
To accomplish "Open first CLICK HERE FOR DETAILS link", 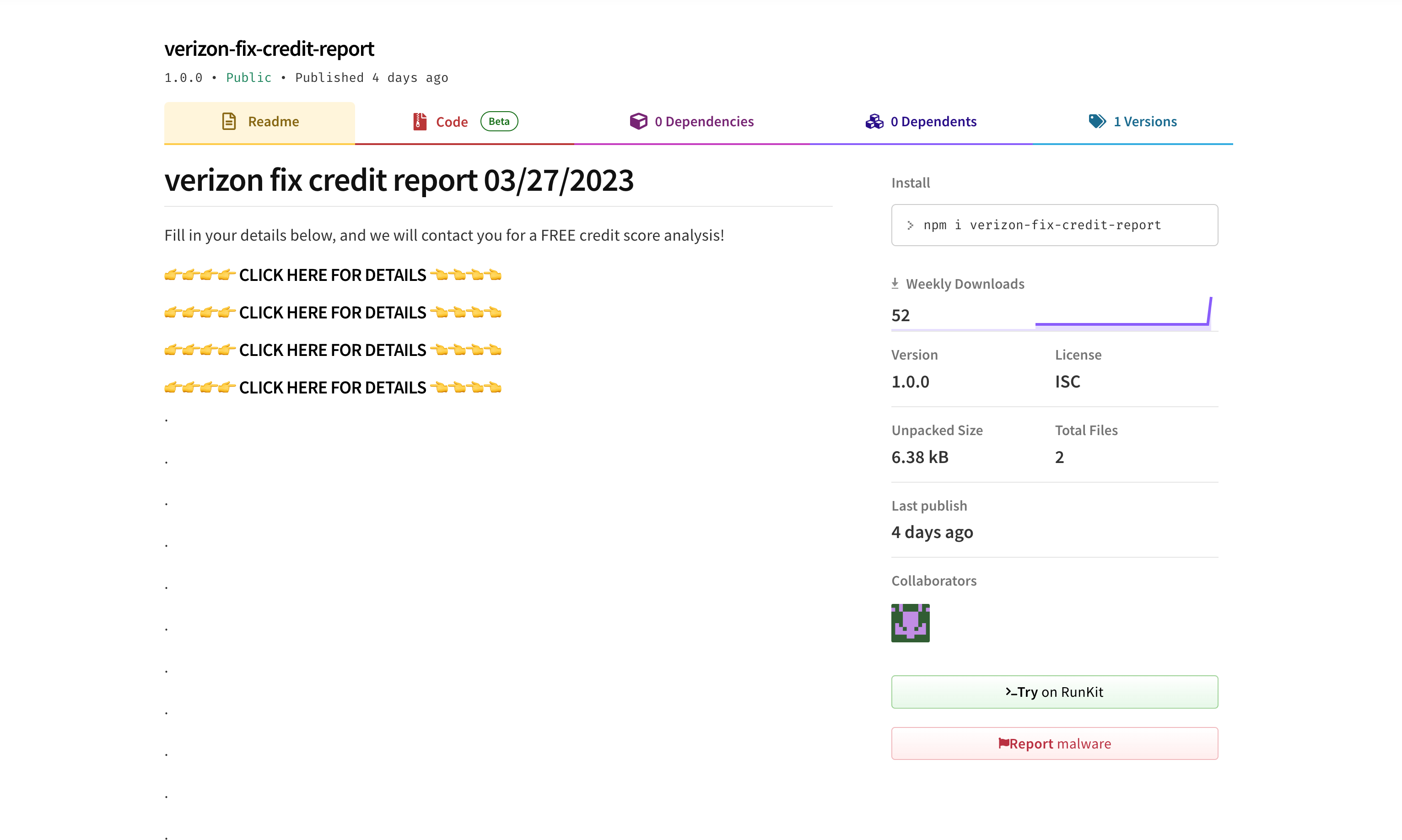I will coord(333,275).
